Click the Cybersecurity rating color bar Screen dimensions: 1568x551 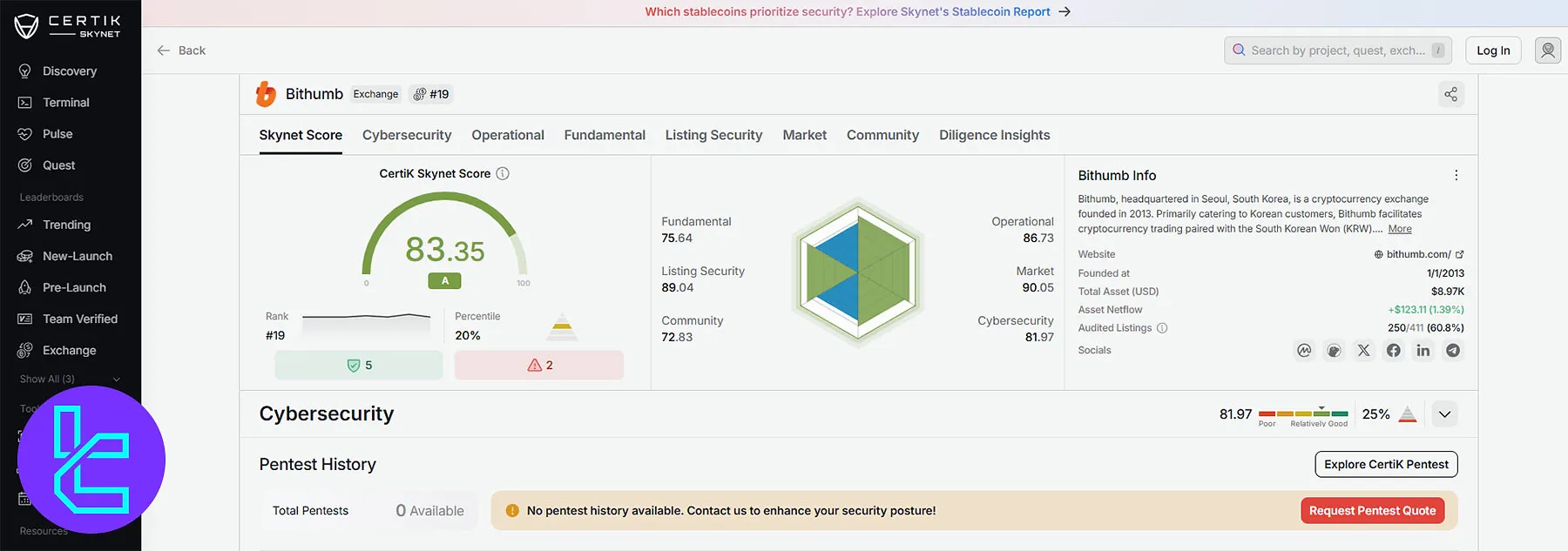[1303, 413]
